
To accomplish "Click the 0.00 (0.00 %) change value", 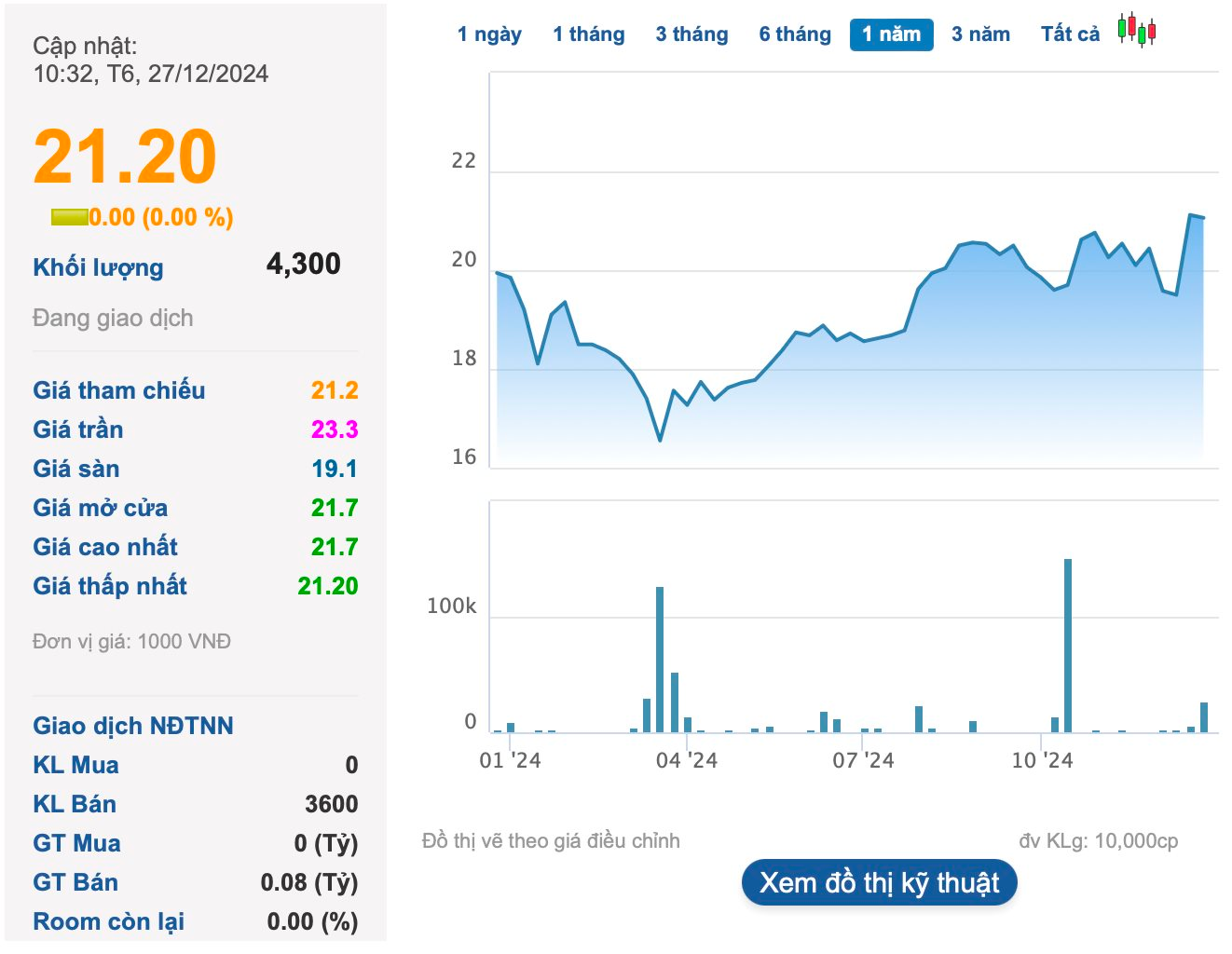I will (161, 217).
